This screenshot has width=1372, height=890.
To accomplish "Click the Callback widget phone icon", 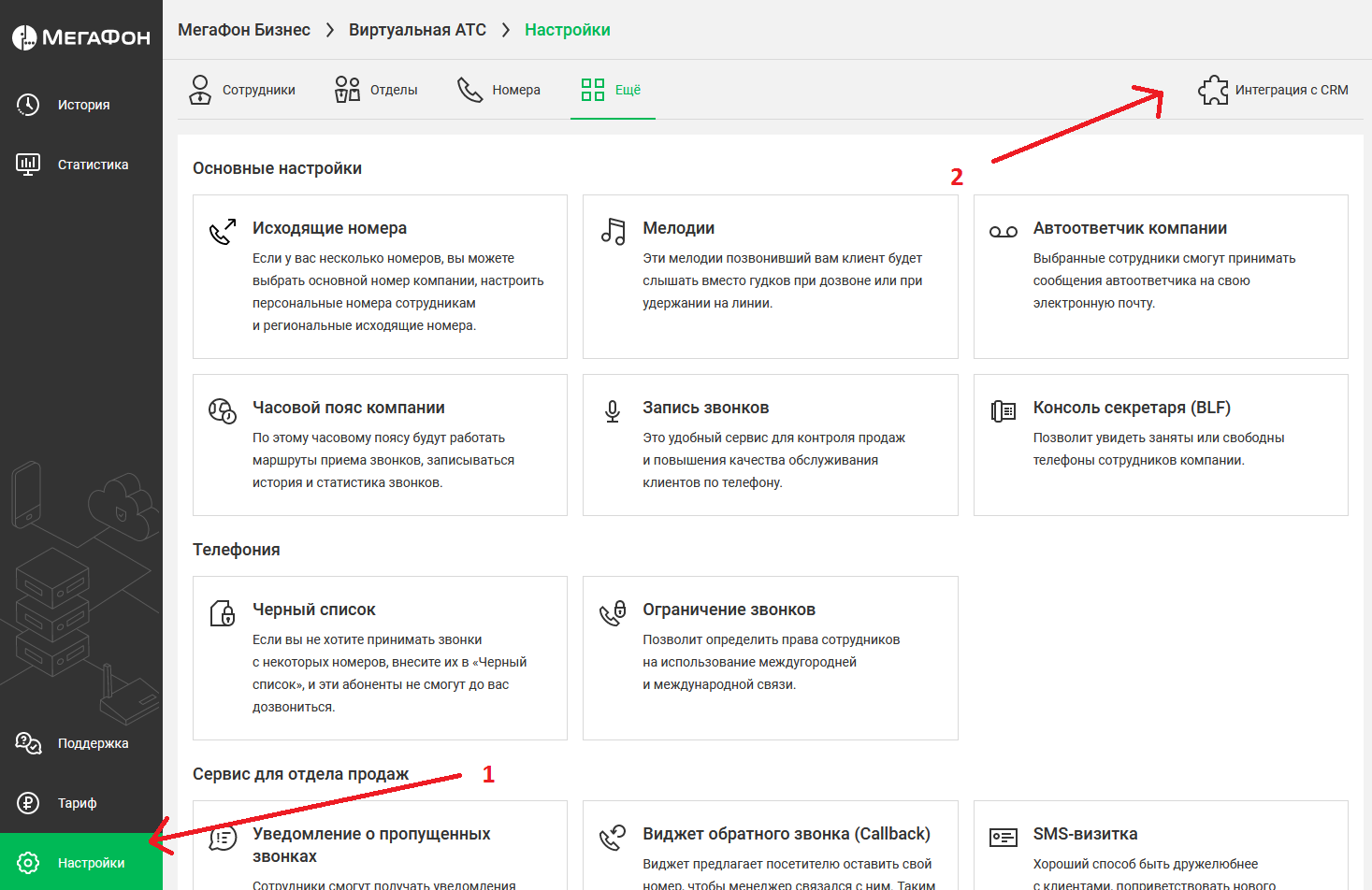I will click(x=613, y=838).
